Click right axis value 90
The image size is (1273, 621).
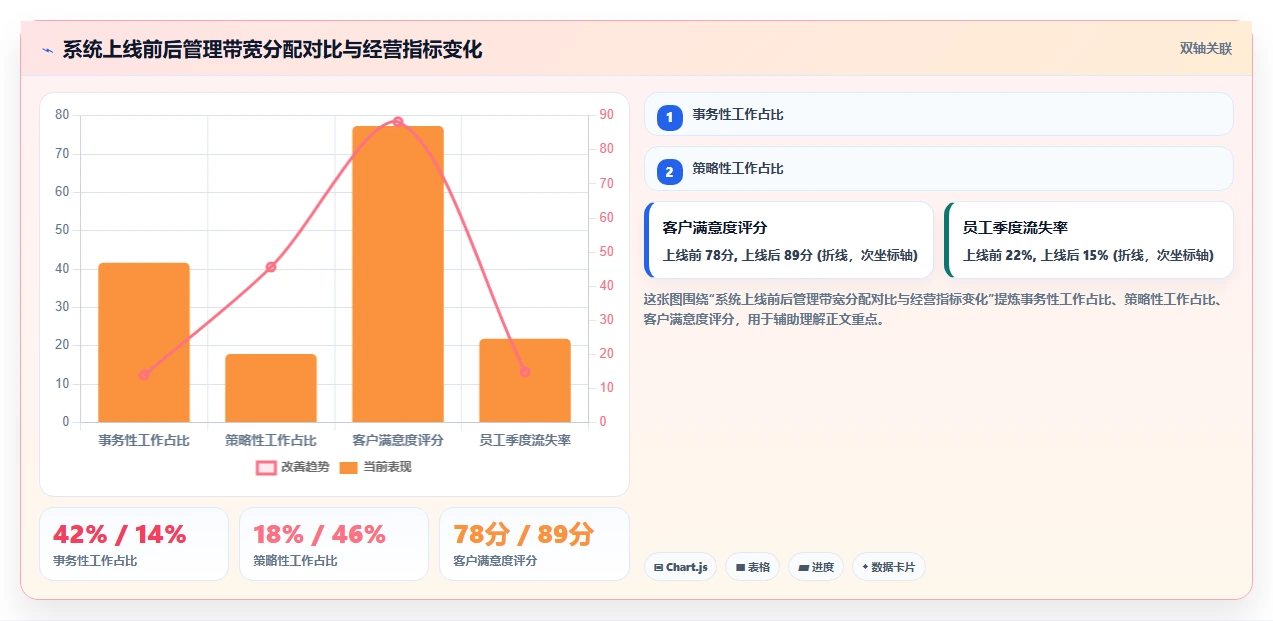coord(607,115)
